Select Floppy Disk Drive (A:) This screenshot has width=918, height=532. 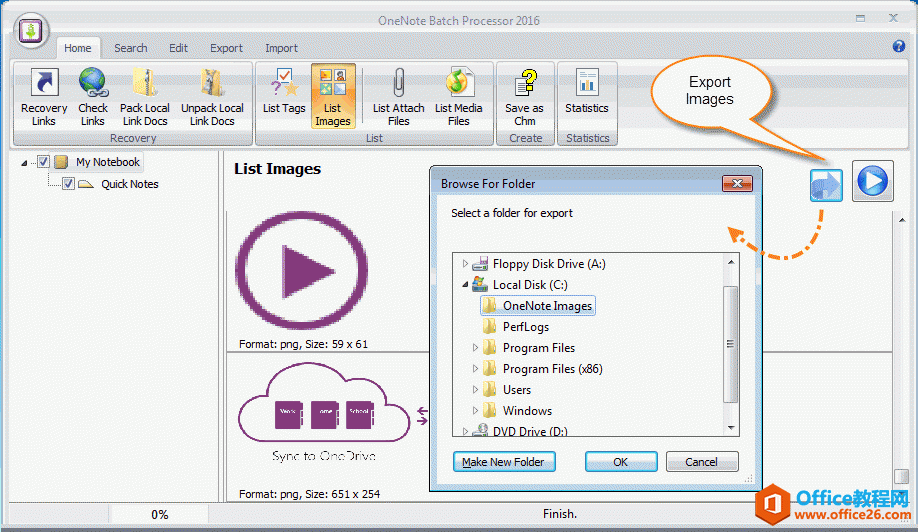539,264
